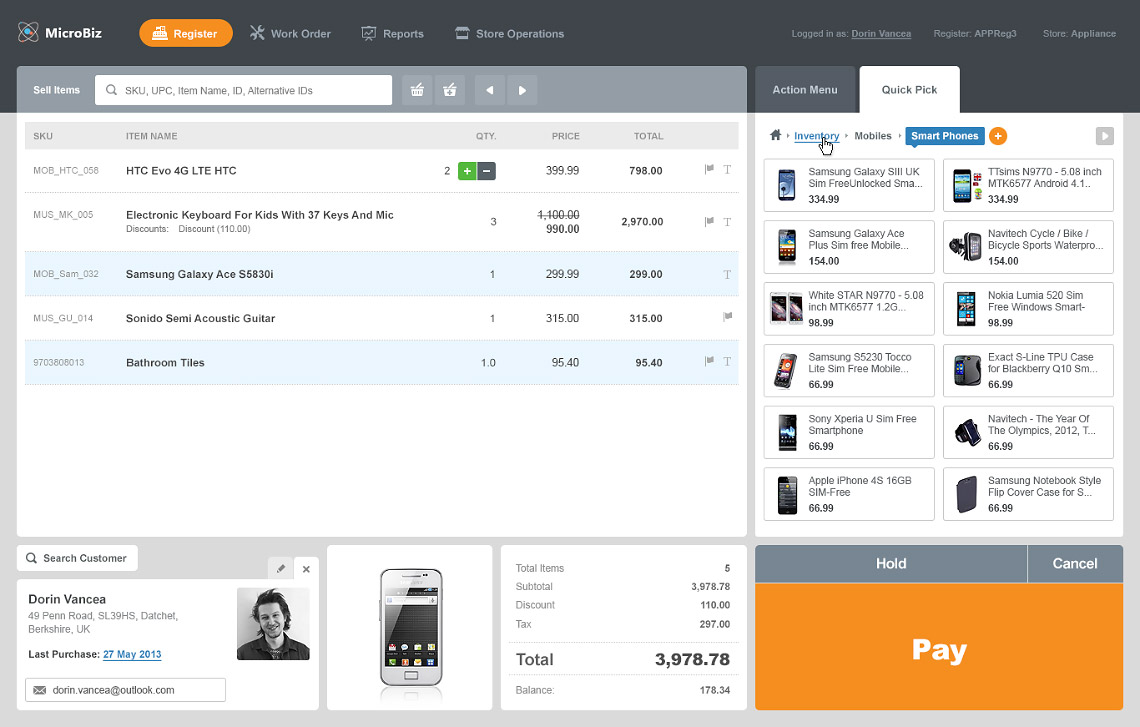The image size is (1140, 727).
Task: Click T icon on Samsung Galaxy Ace row
Action: [727, 274]
